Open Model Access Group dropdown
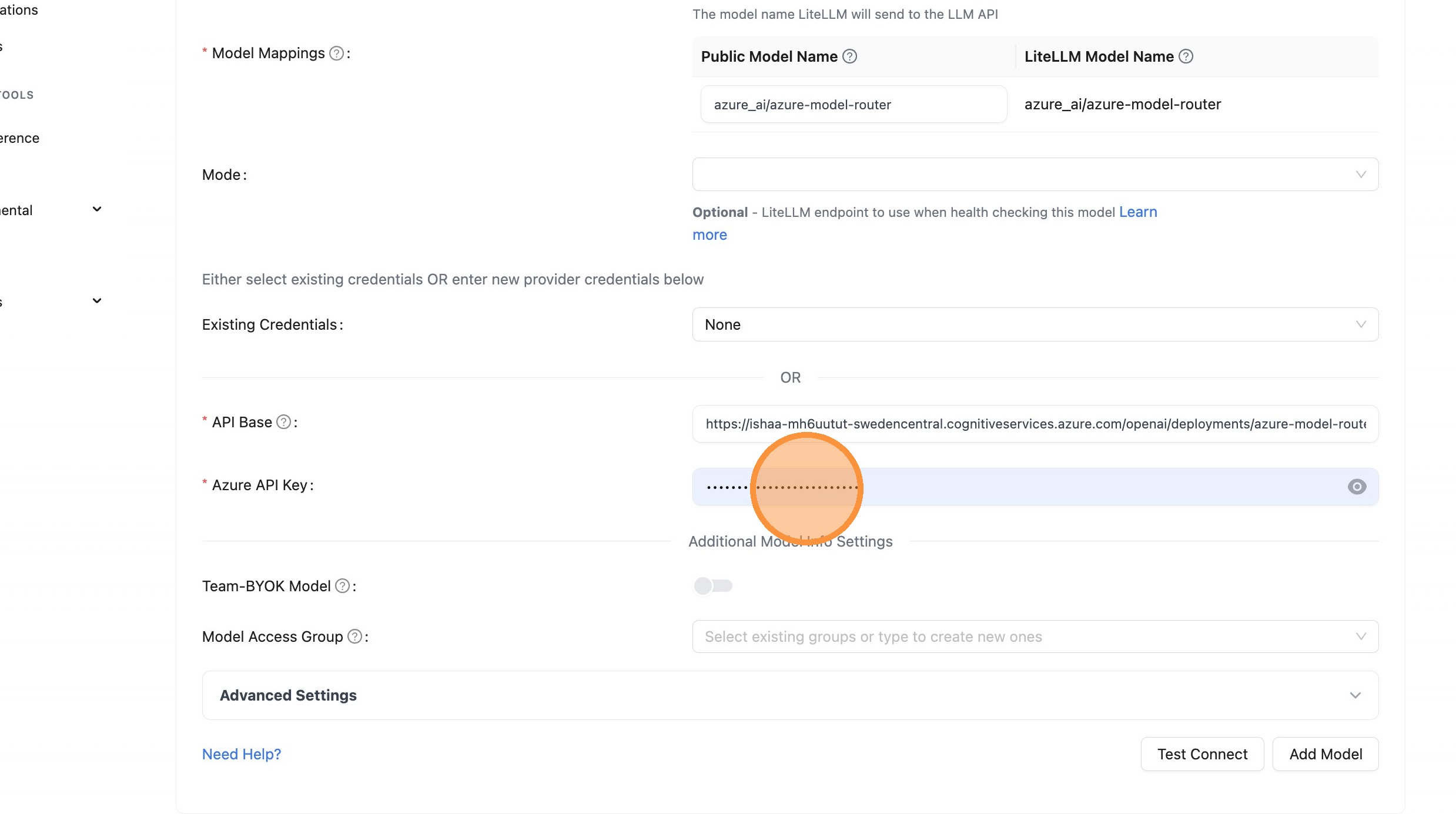This screenshot has height=814, width=1456. 1035,637
